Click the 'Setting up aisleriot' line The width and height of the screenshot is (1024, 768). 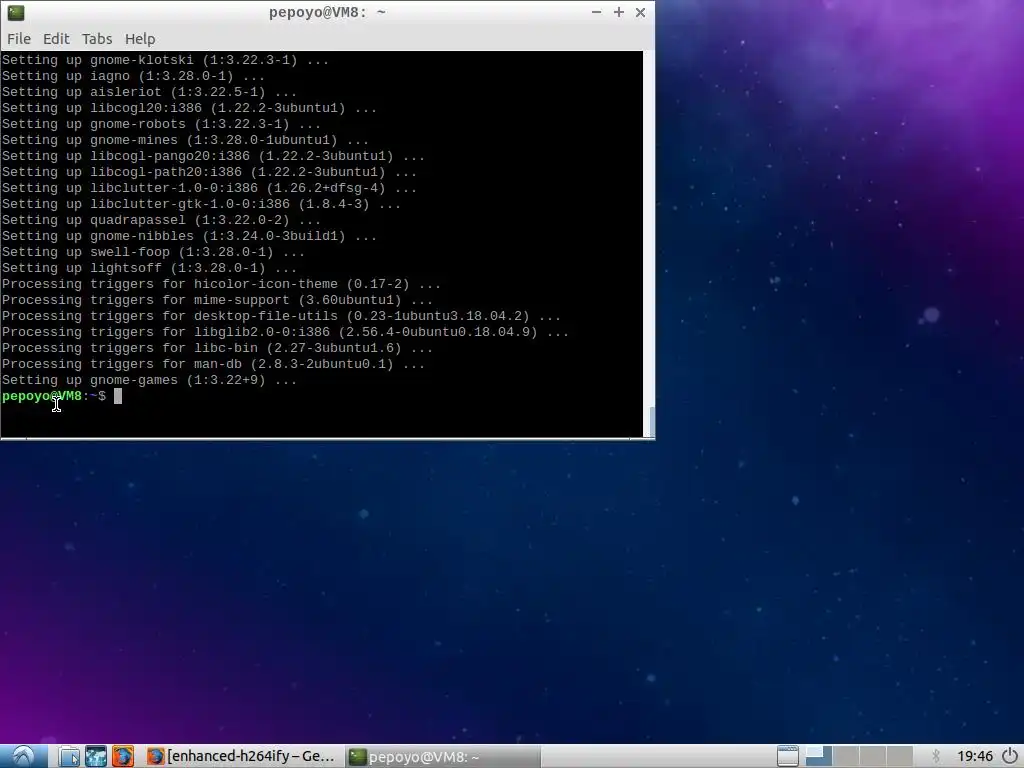click(x=149, y=92)
